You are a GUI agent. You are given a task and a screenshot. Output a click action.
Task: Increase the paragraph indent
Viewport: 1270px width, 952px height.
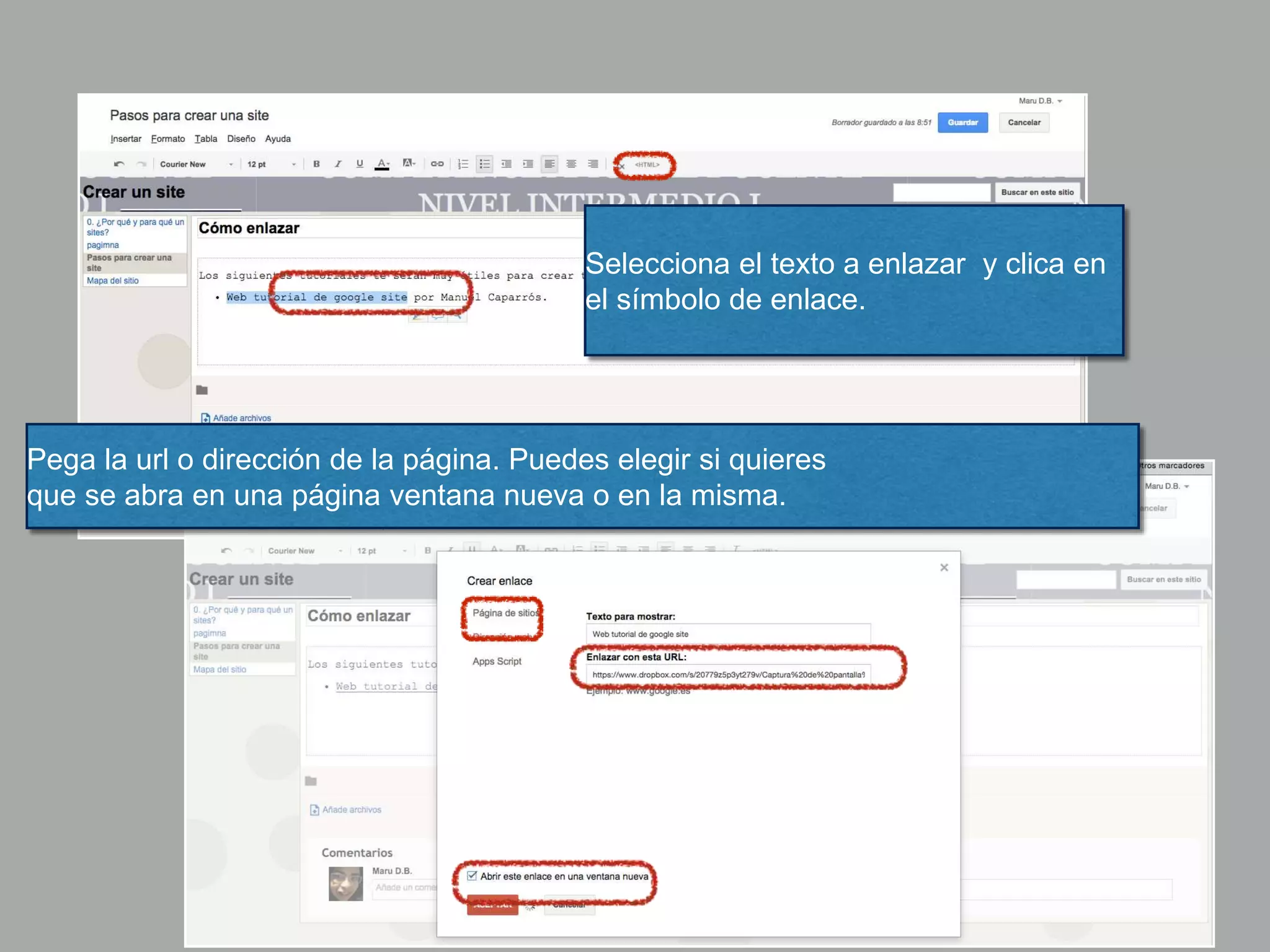(528, 164)
